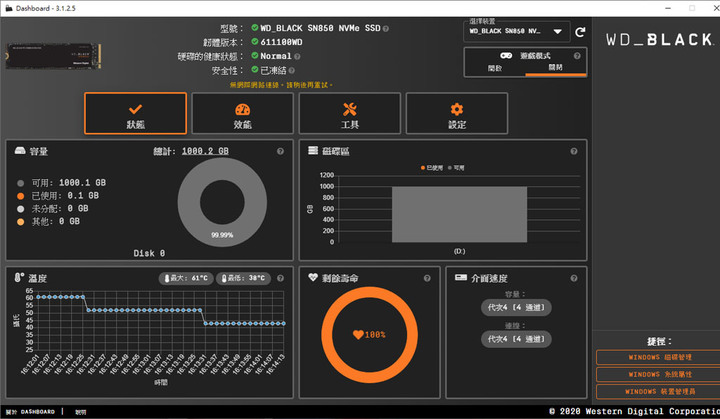The height and width of the screenshot is (419, 720).
Task: Click the volume icon beside 磁碟區
Action: point(313,151)
